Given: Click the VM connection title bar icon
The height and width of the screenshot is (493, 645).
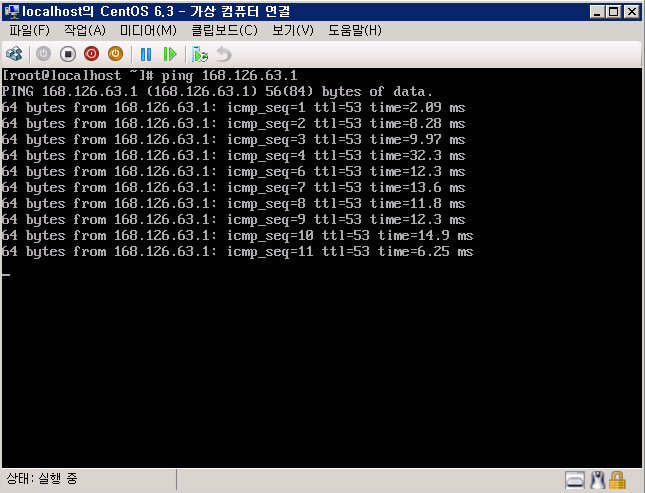Looking at the screenshot, I should tap(12, 11).
